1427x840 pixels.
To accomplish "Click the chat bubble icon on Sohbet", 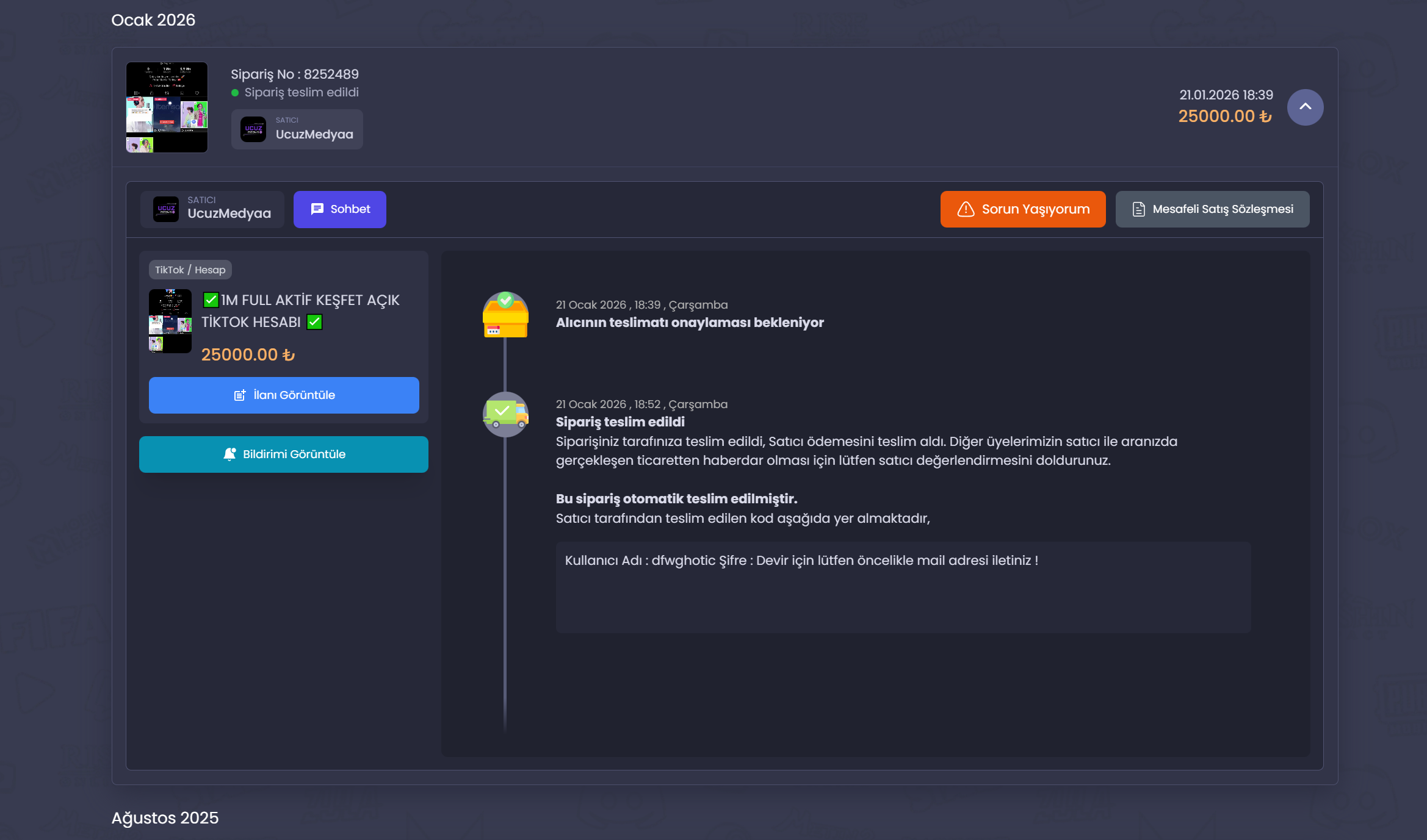I will 317,209.
